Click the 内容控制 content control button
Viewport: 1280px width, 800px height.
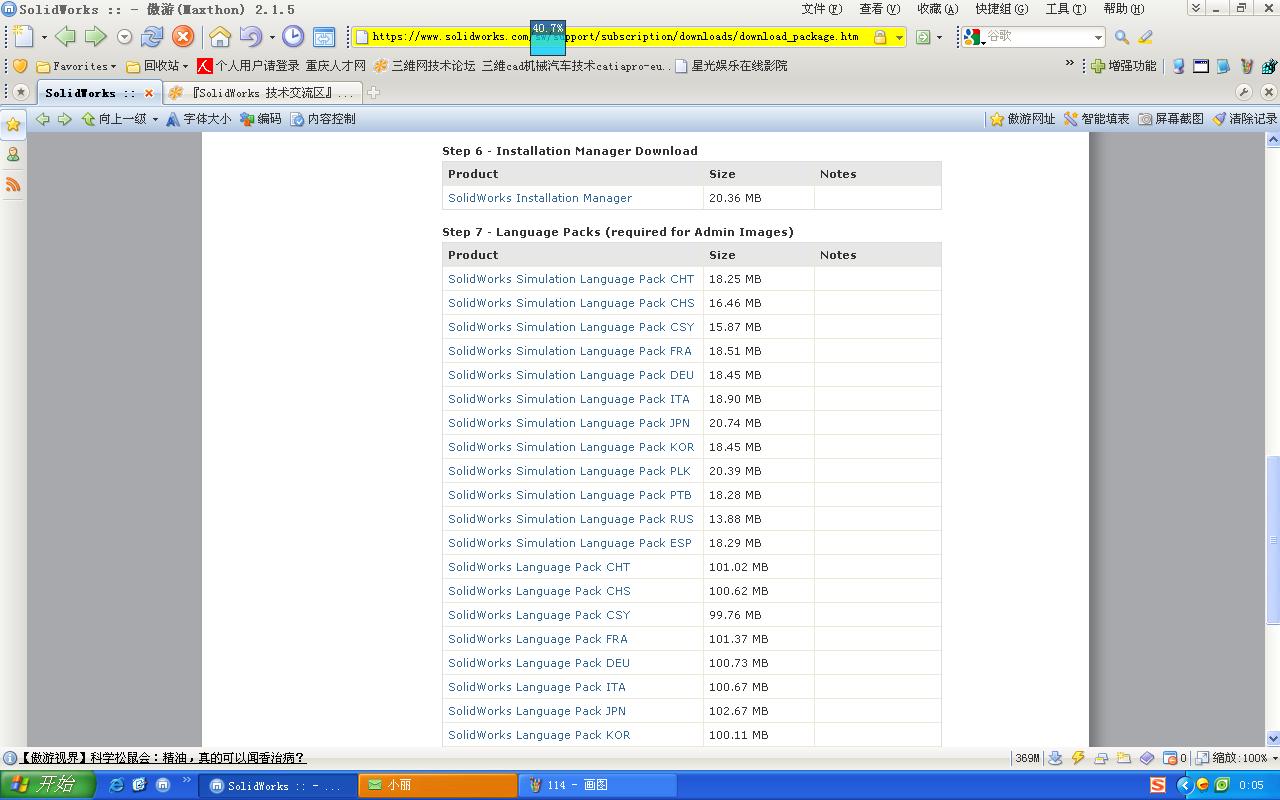pyautogui.click(x=322, y=119)
